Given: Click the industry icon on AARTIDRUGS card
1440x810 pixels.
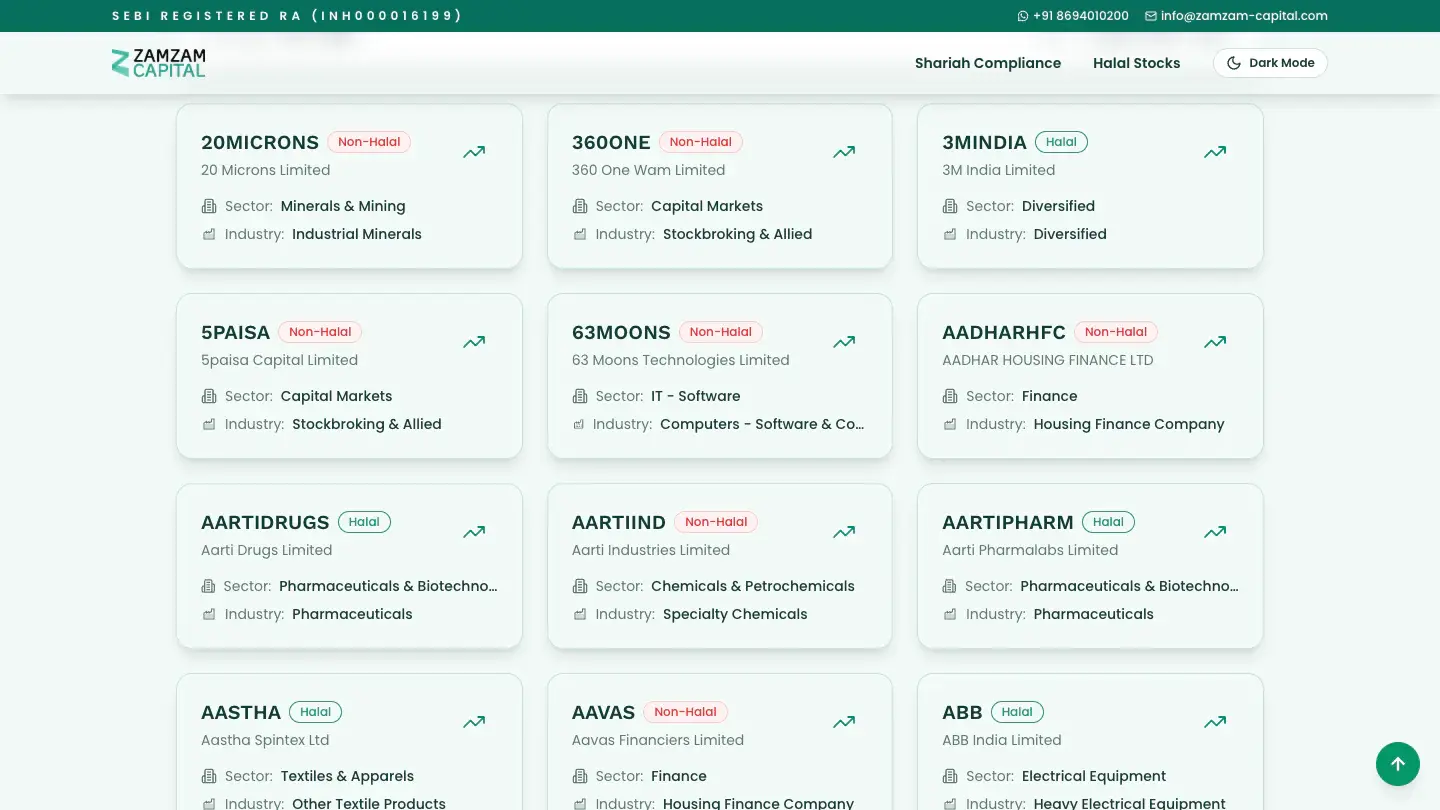Looking at the screenshot, I should coord(209,614).
